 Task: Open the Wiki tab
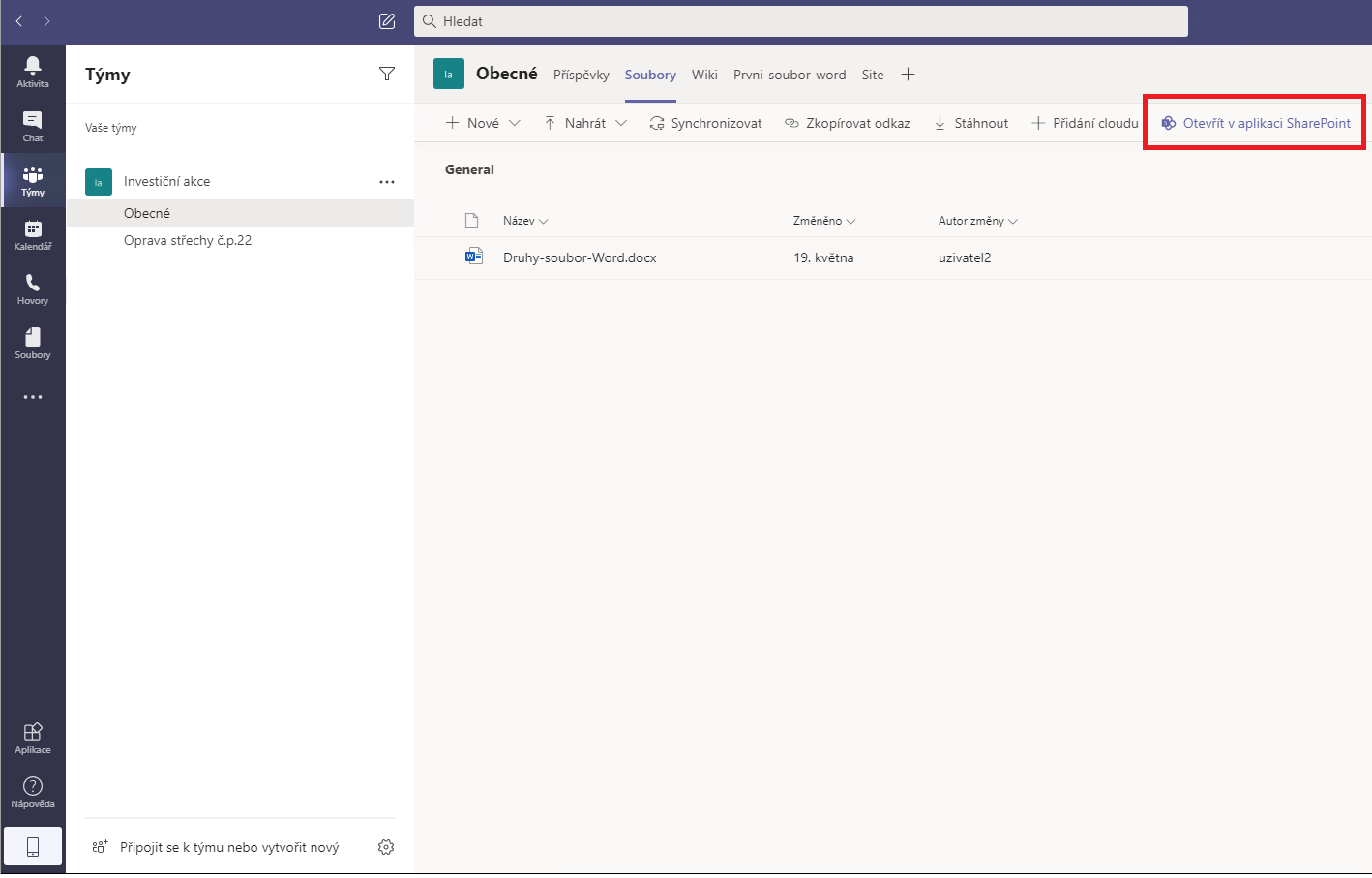(x=704, y=75)
